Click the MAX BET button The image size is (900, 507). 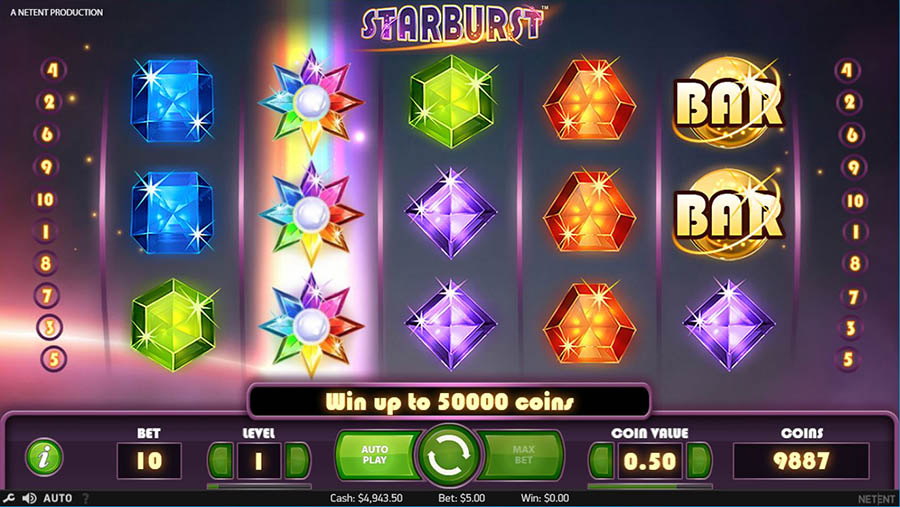click(x=522, y=455)
